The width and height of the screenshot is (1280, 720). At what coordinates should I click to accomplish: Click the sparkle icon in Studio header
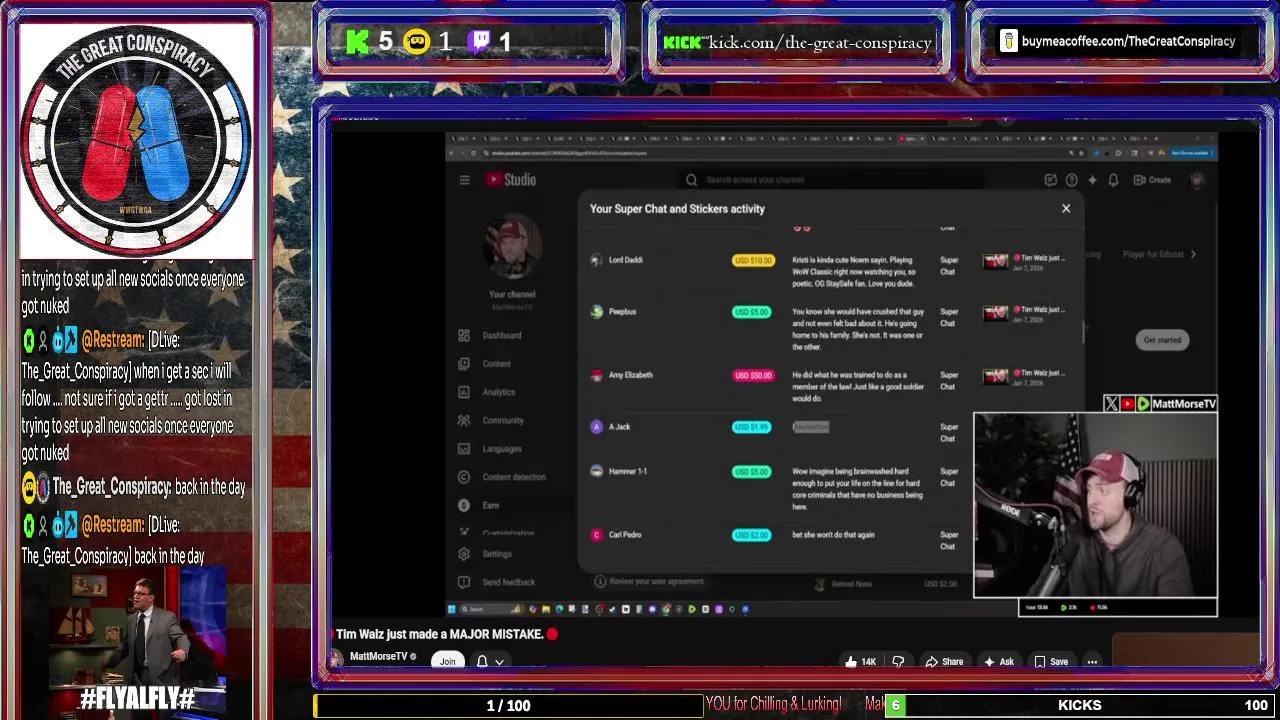tap(1092, 180)
